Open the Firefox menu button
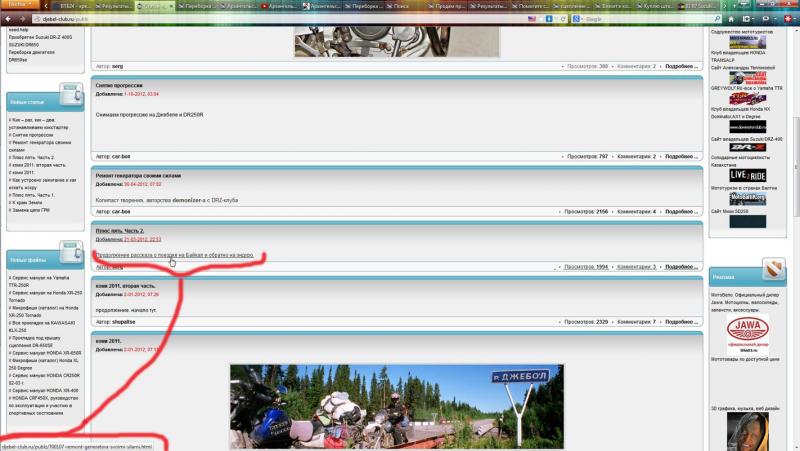The image size is (800, 451). click(x=19, y=4)
